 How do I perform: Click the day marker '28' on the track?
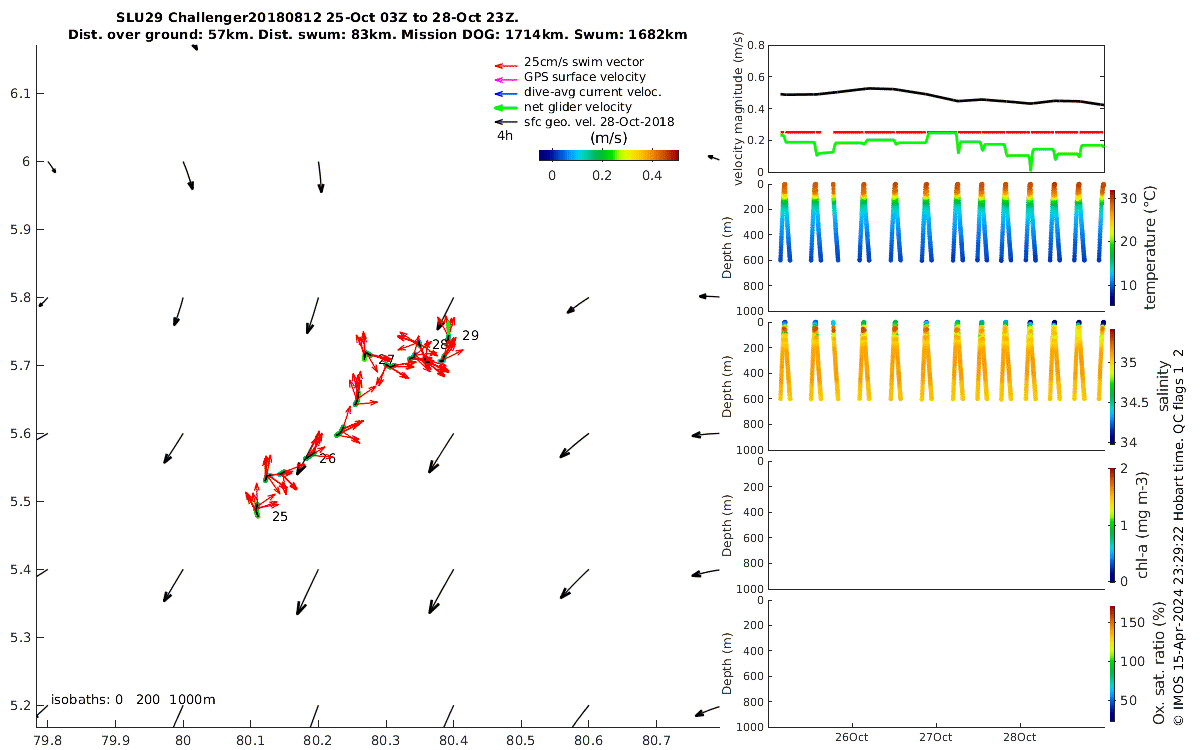(x=440, y=344)
